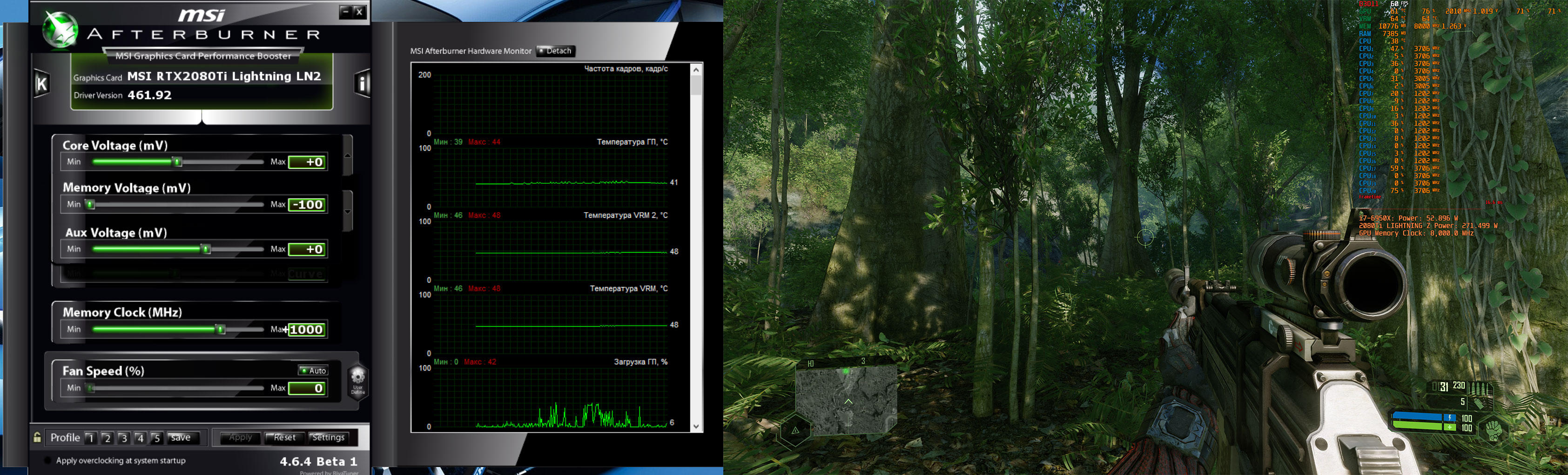
Task: Click the Core Voltage value field
Action: click(x=307, y=162)
